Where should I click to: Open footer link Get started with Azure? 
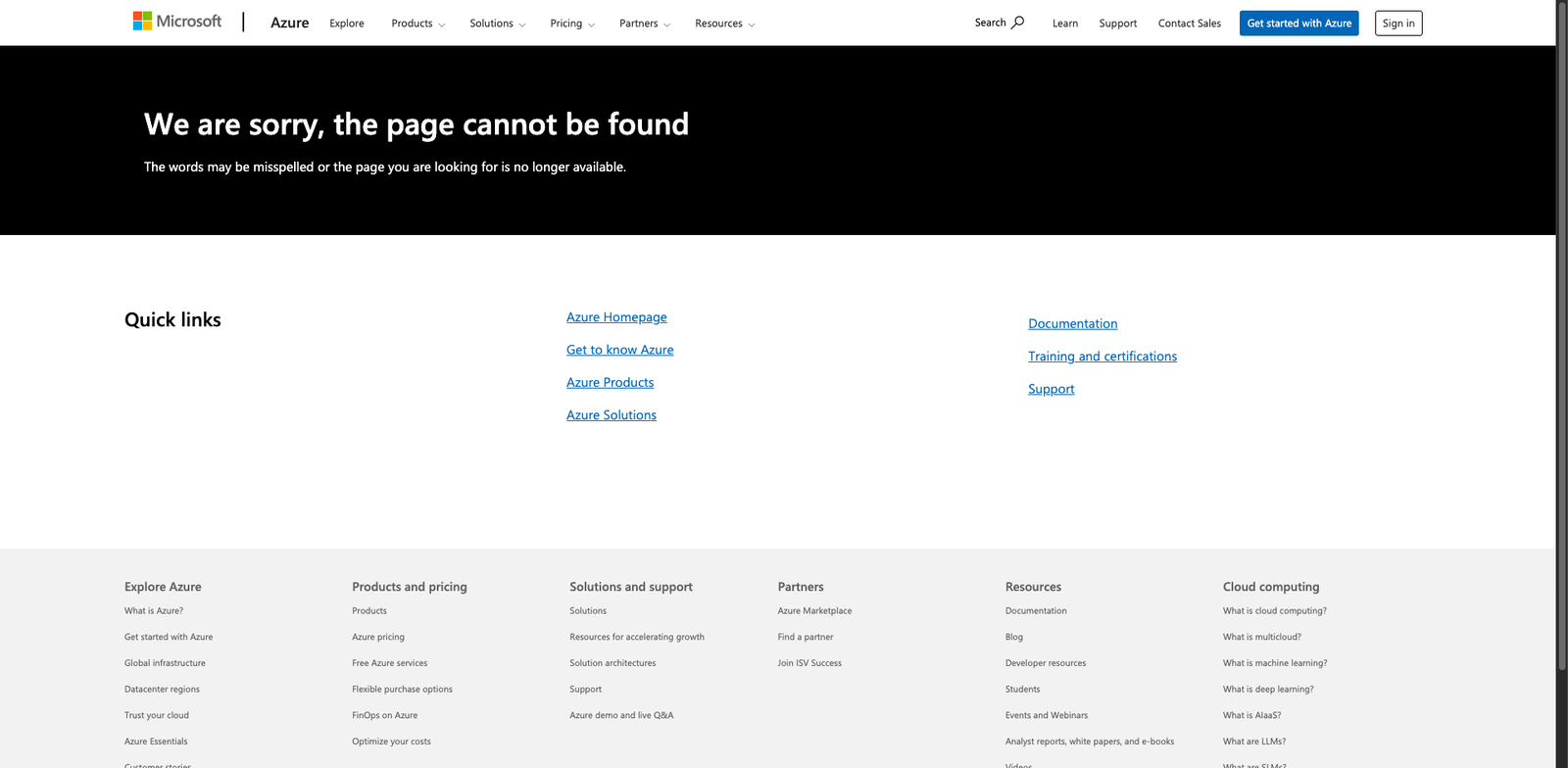point(169,637)
